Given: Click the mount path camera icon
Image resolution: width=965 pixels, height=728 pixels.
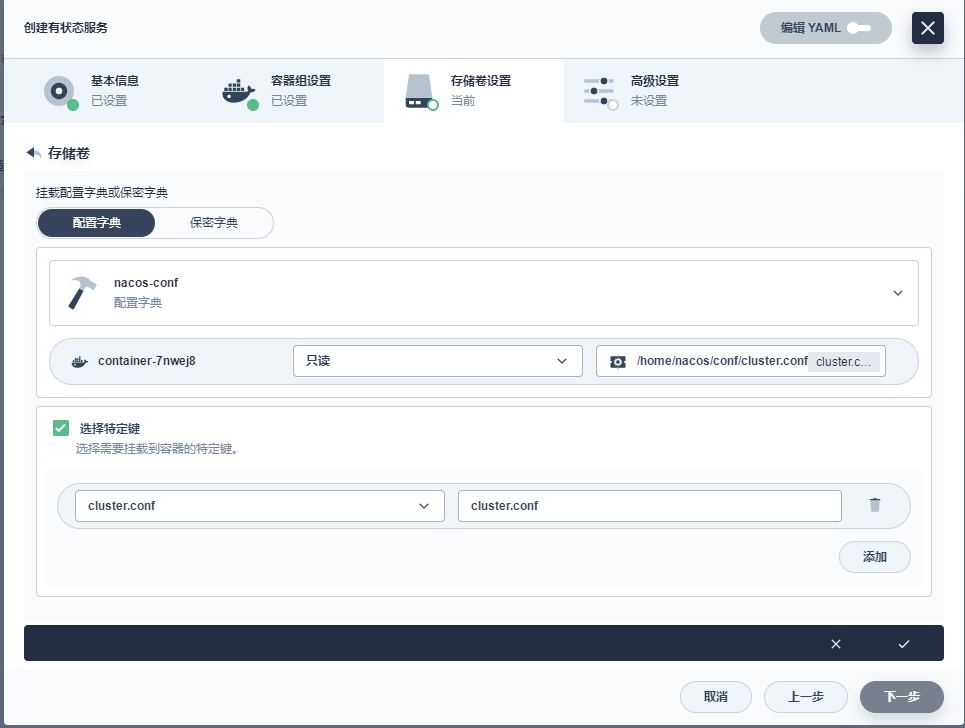Looking at the screenshot, I should pos(617,362).
